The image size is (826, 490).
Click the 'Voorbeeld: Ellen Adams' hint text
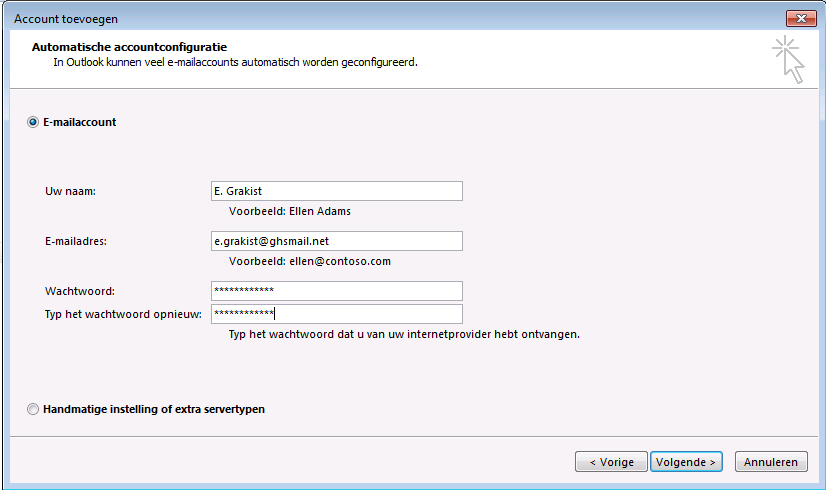(290, 211)
